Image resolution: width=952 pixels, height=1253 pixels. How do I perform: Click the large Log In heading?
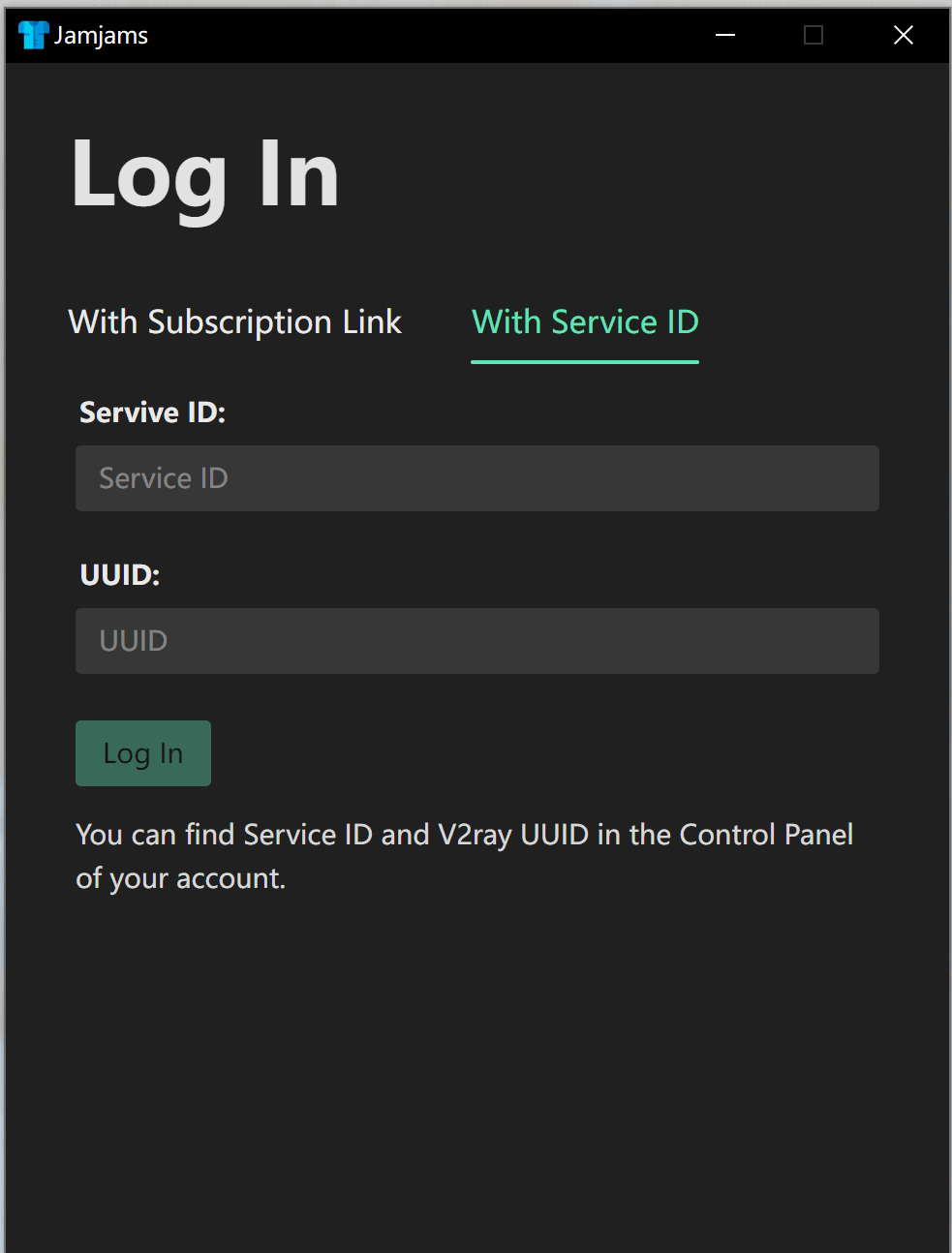point(205,175)
